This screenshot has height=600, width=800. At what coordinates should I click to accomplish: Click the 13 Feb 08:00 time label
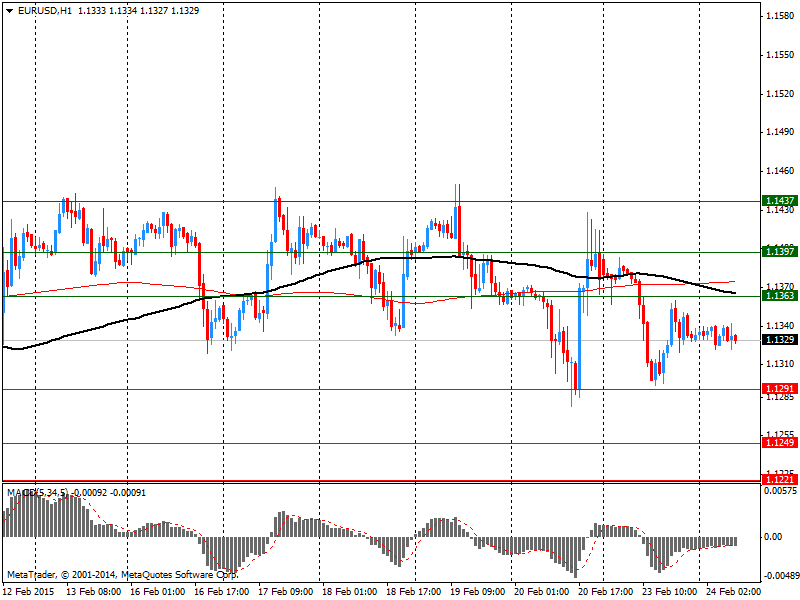(94, 592)
